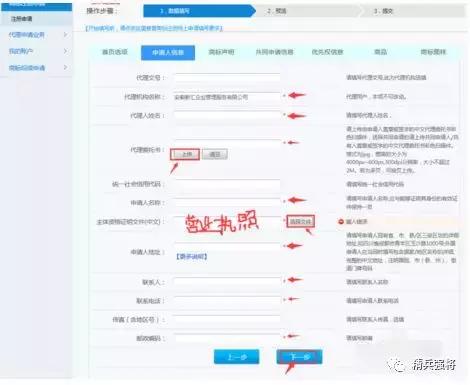Switch to the 首页选项 tab
Screen dimensions: 470x385
coord(115,52)
